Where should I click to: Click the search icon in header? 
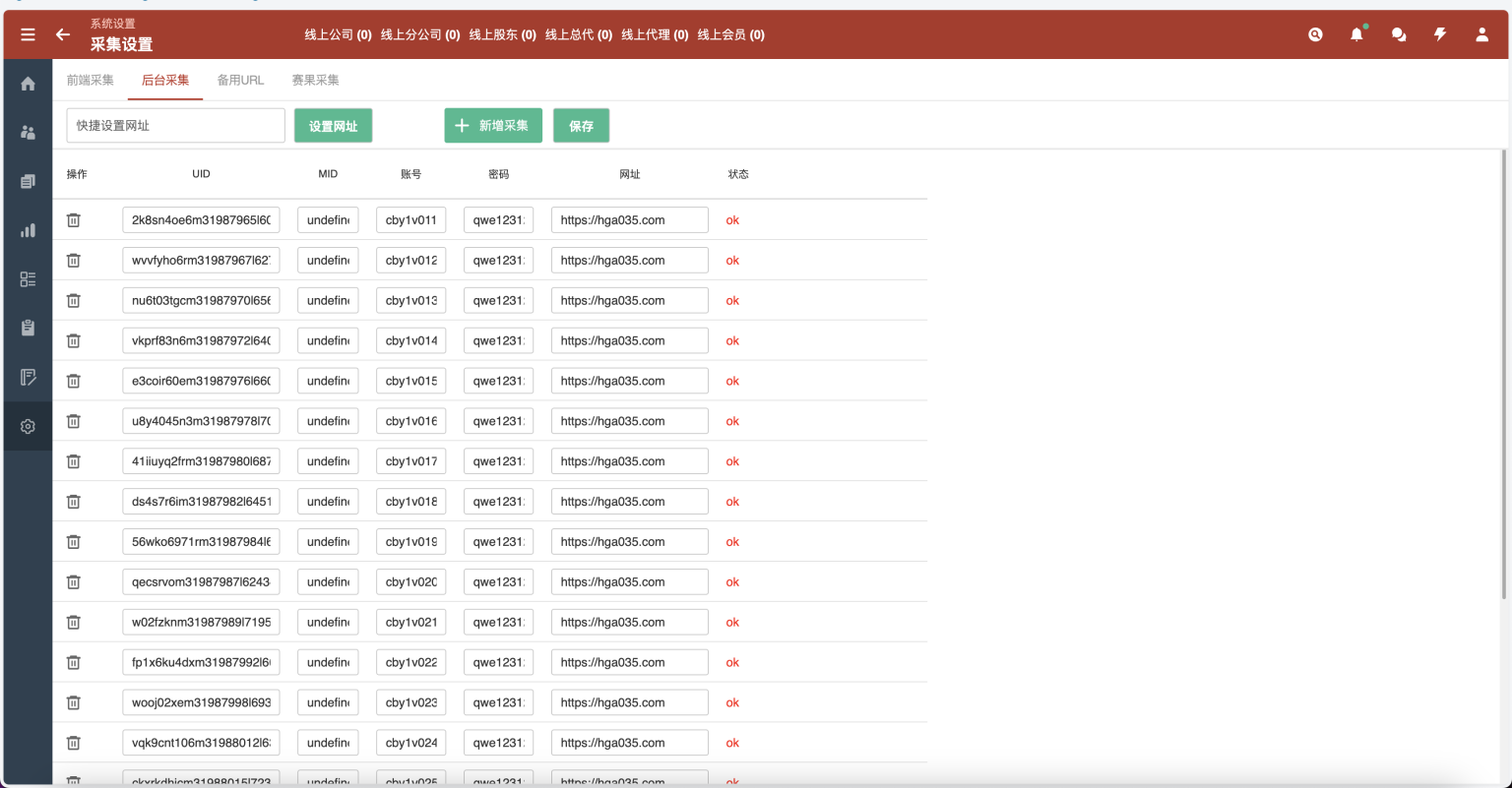(1315, 34)
